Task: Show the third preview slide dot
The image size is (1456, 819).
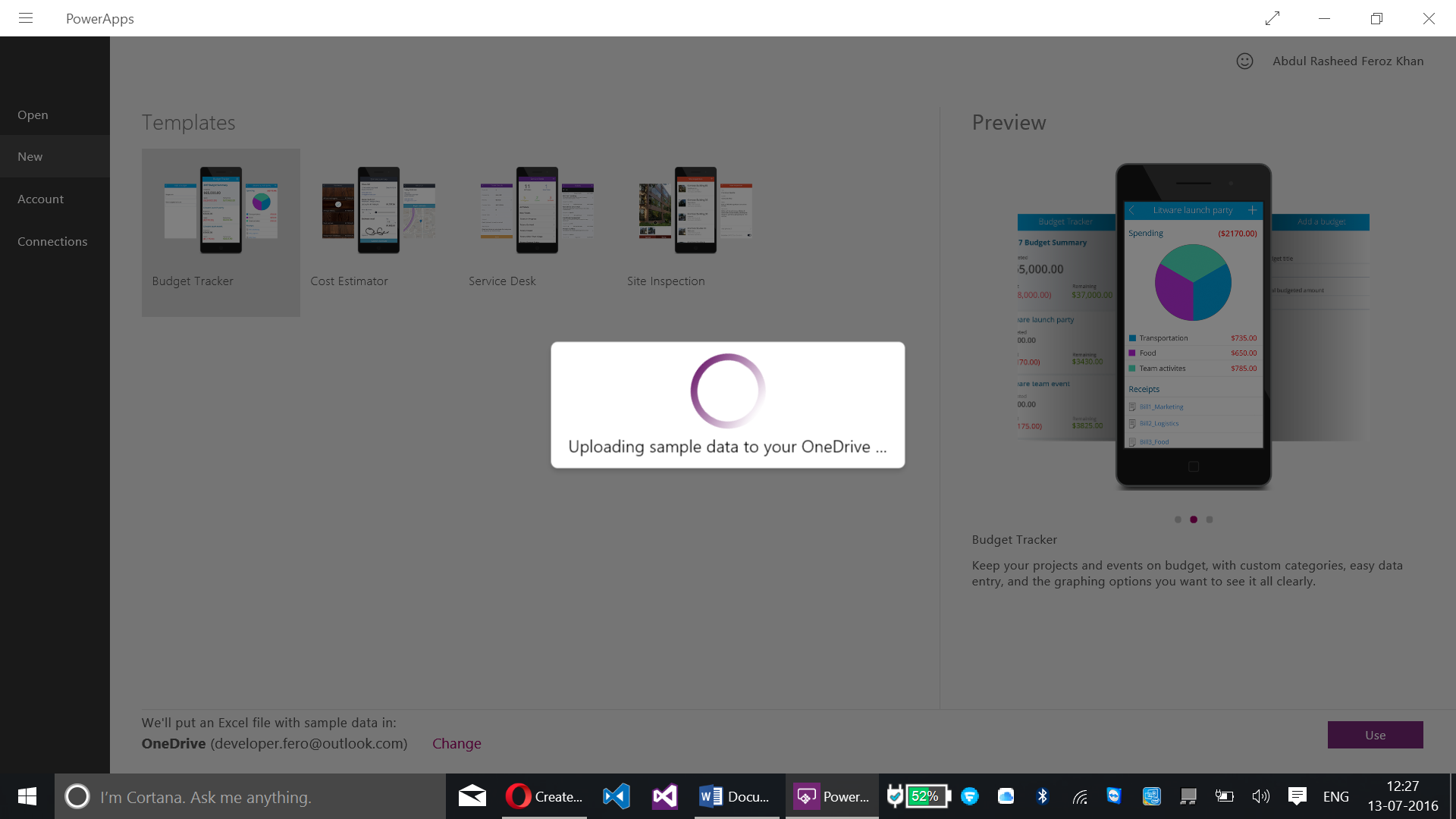Action: pyautogui.click(x=1210, y=519)
